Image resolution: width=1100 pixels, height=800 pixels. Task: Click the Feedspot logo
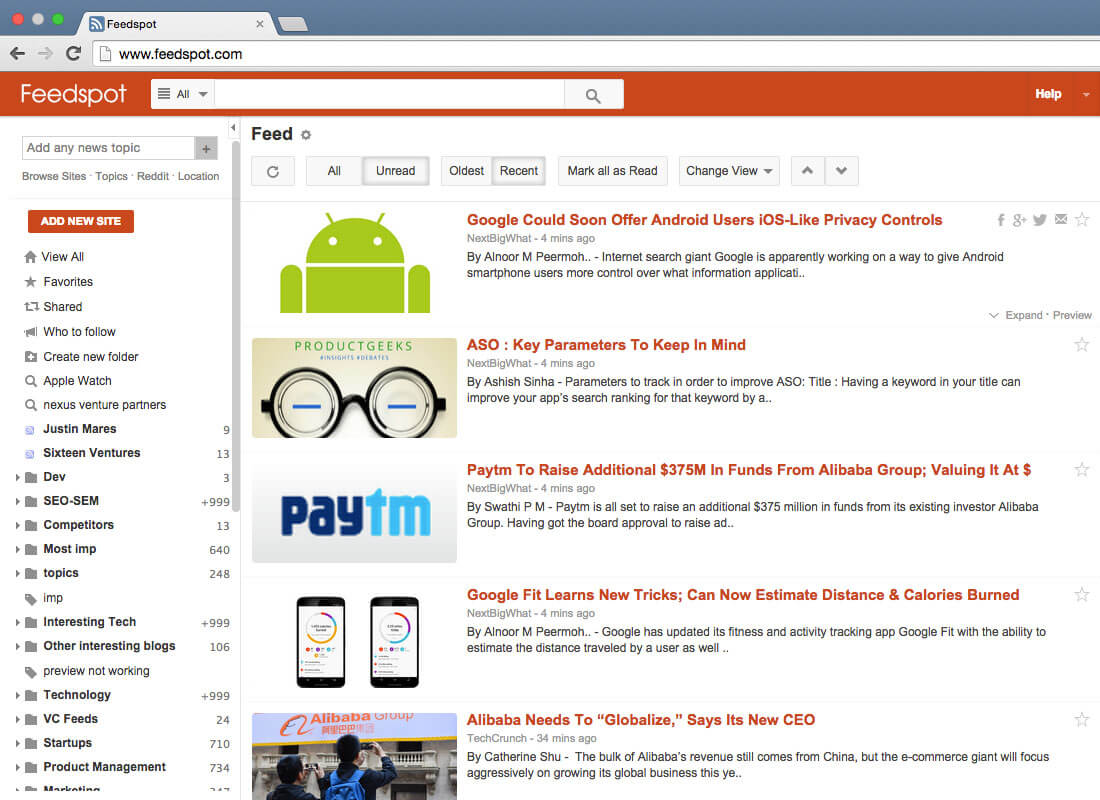tap(74, 94)
